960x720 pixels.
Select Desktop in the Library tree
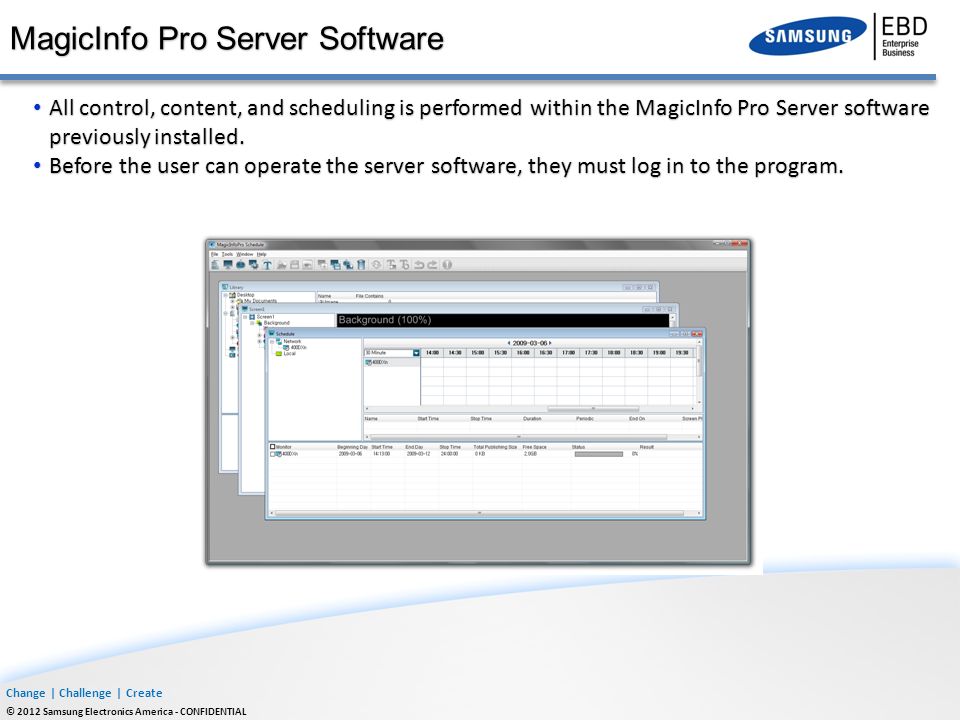246,295
